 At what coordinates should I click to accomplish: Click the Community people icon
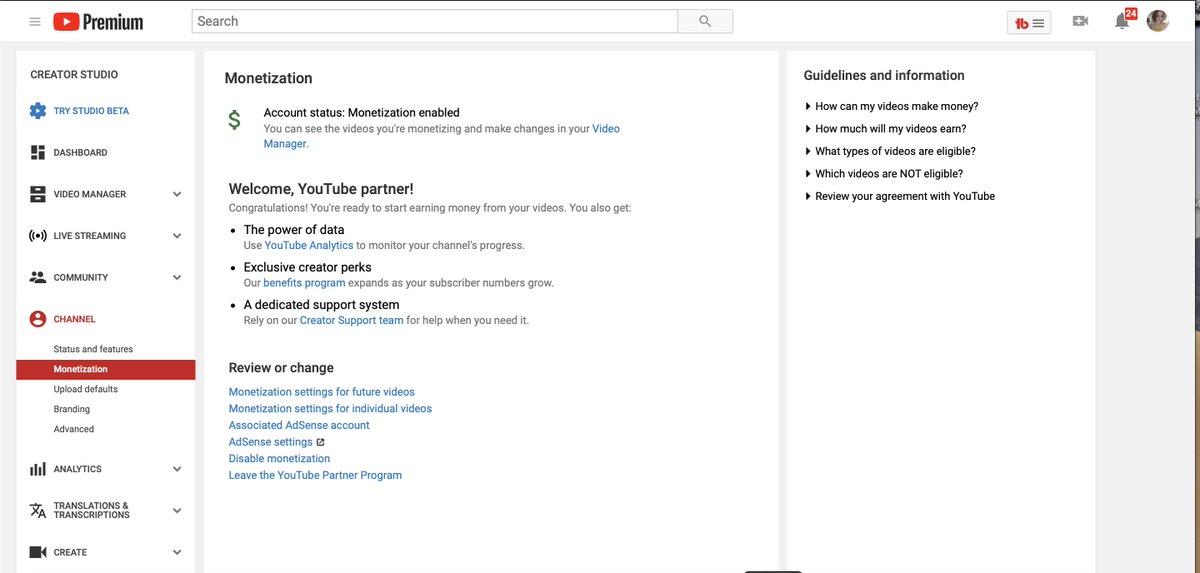(x=38, y=277)
